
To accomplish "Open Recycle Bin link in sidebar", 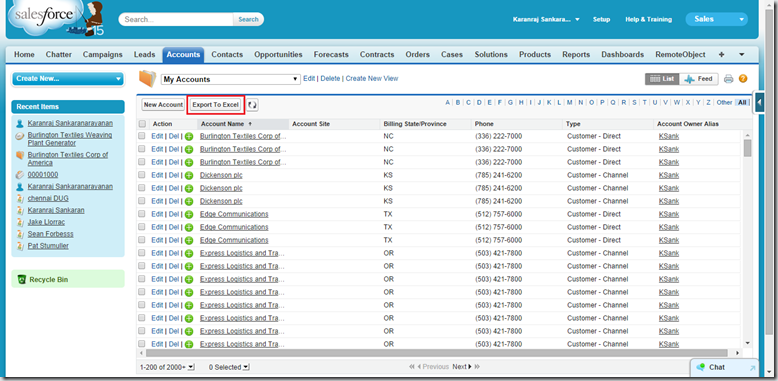I will click(49, 280).
